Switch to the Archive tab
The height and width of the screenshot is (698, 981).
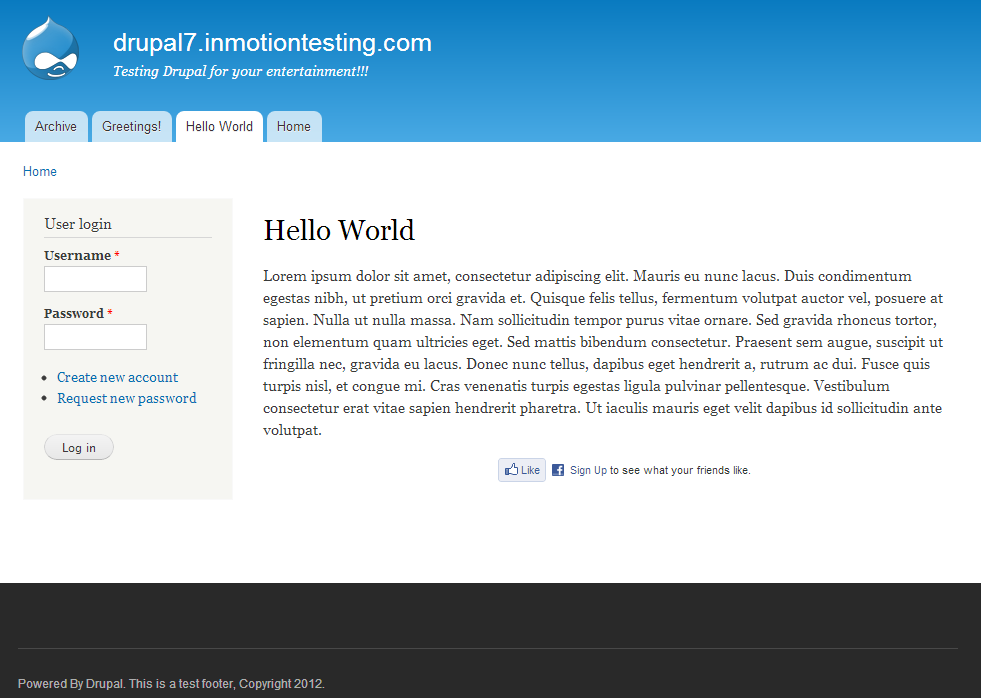click(x=56, y=127)
